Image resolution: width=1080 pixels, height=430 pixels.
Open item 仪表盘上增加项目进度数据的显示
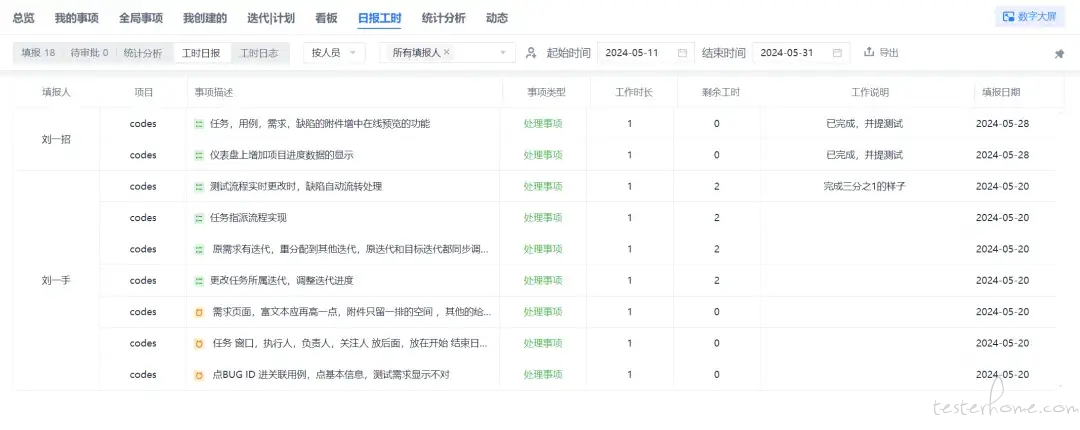[x=281, y=155]
